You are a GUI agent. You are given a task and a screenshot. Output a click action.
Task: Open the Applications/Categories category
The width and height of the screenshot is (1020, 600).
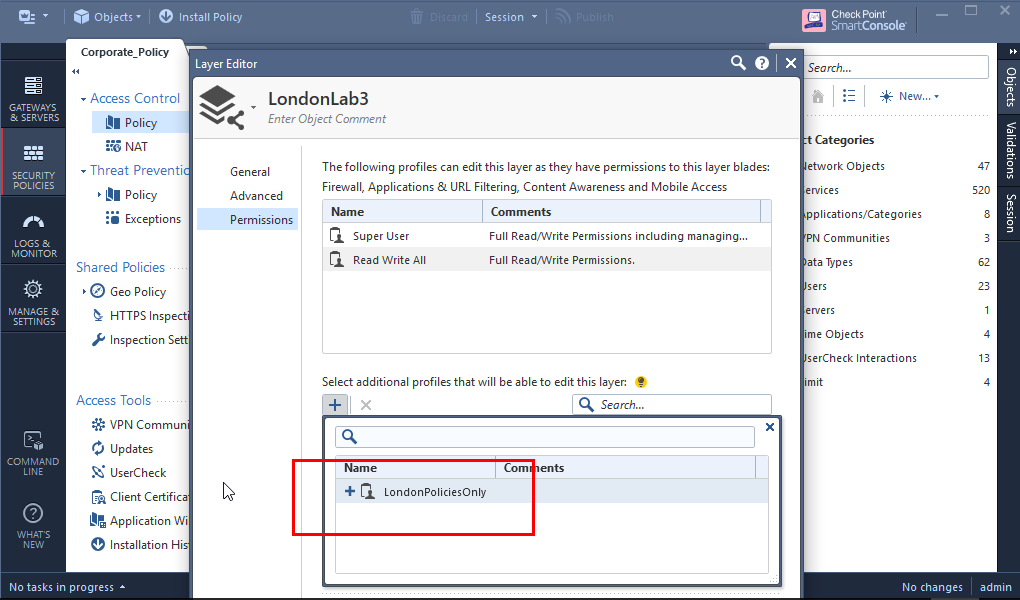point(896,214)
